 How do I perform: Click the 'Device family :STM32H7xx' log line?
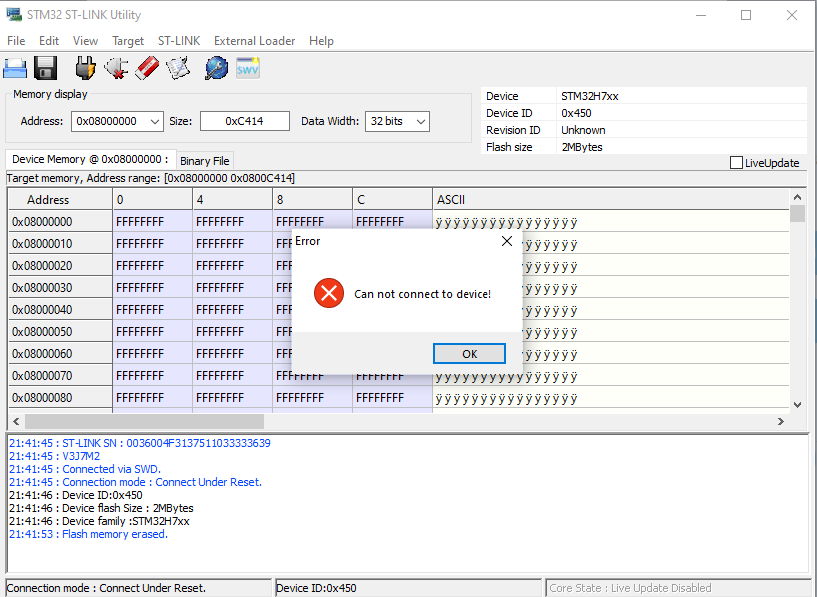(99, 521)
